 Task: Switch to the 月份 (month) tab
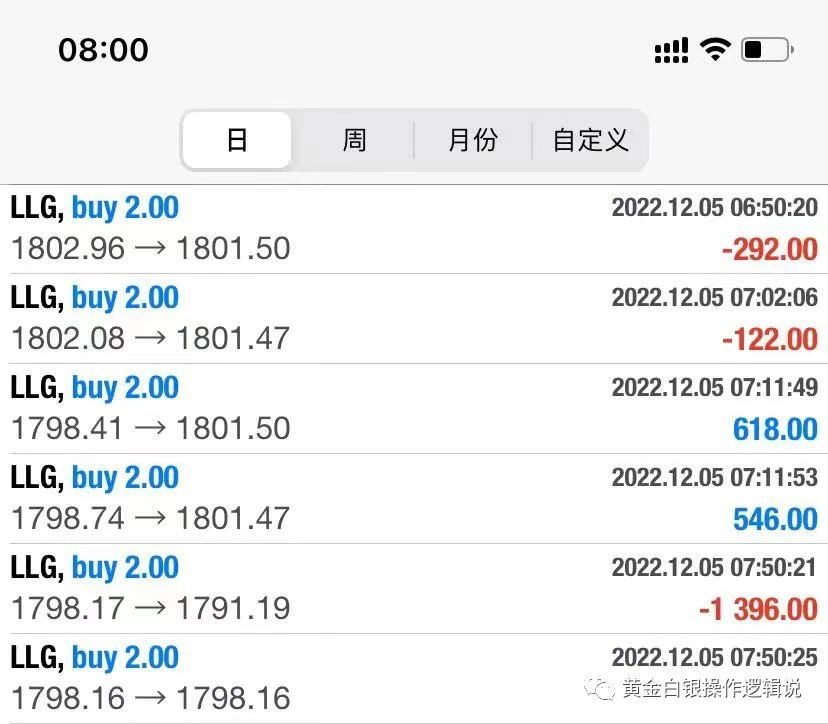coord(472,140)
